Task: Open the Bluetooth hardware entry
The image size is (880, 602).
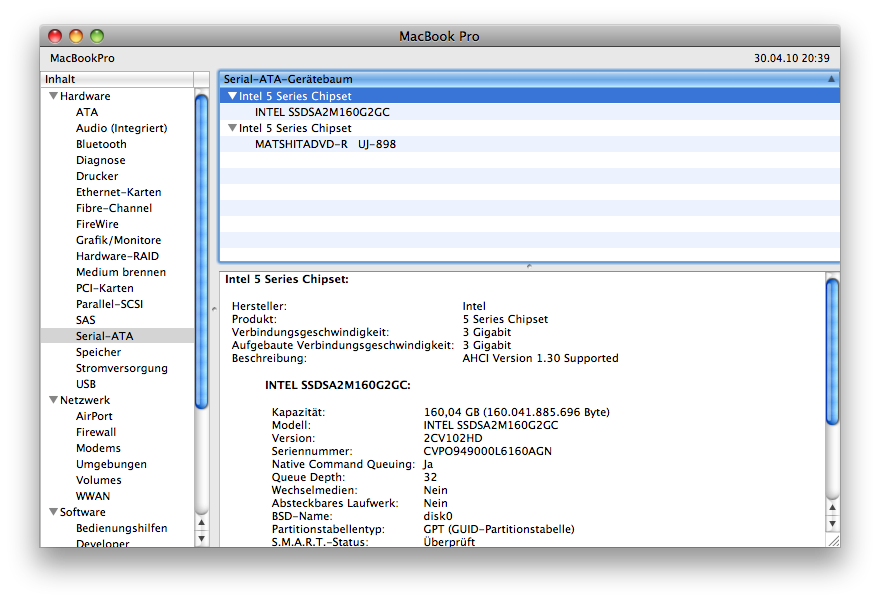Action: coord(101,144)
